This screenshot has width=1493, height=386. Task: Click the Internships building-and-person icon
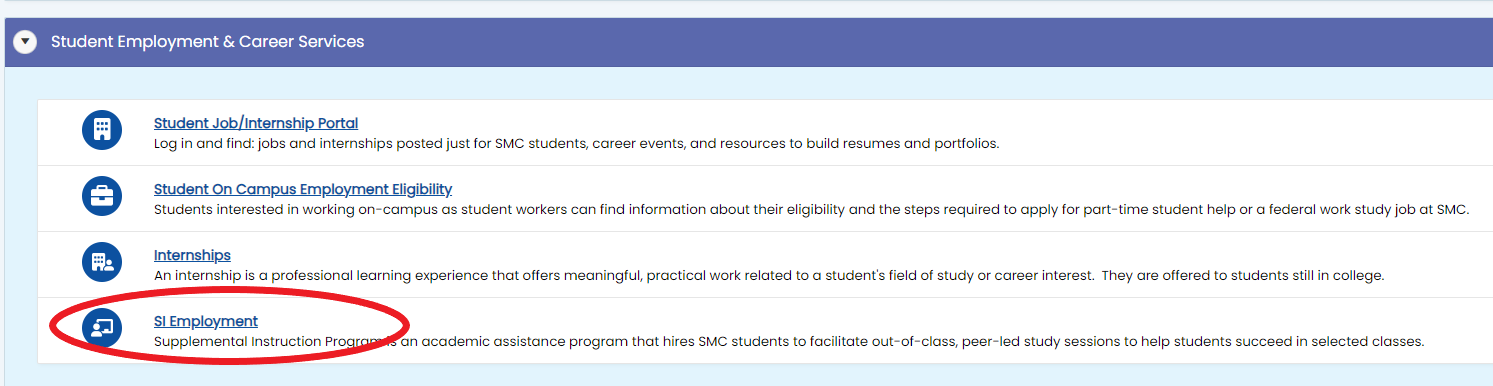(101, 262)
